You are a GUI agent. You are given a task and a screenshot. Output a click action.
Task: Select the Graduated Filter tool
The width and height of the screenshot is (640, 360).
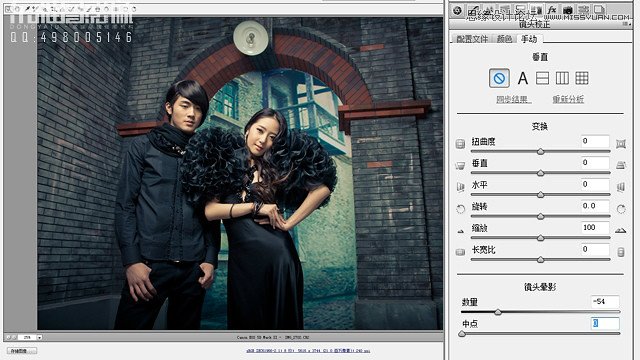(x=98, y=9)
